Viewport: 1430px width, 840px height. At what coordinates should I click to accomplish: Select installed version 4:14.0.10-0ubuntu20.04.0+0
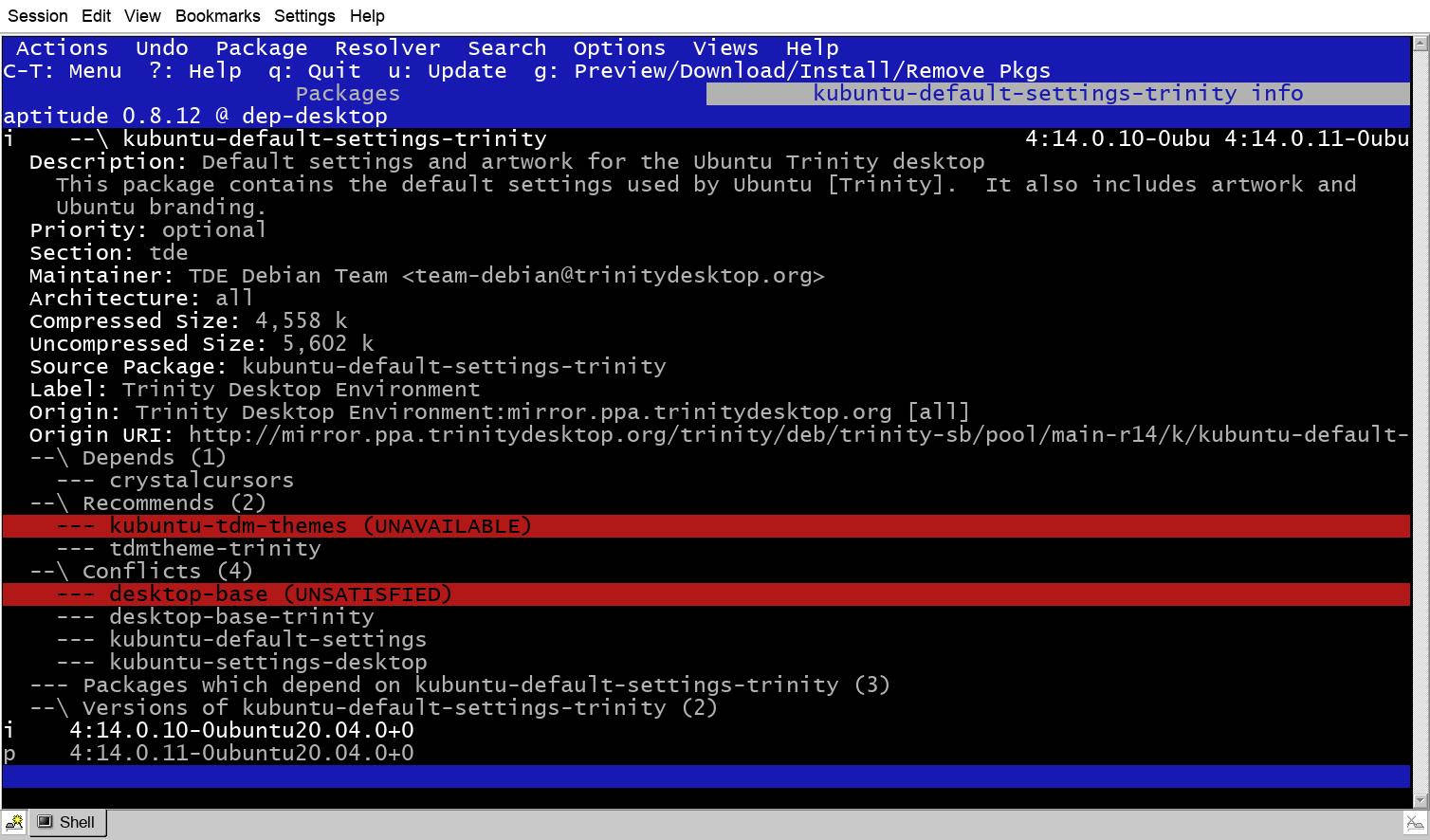point(209,731)
